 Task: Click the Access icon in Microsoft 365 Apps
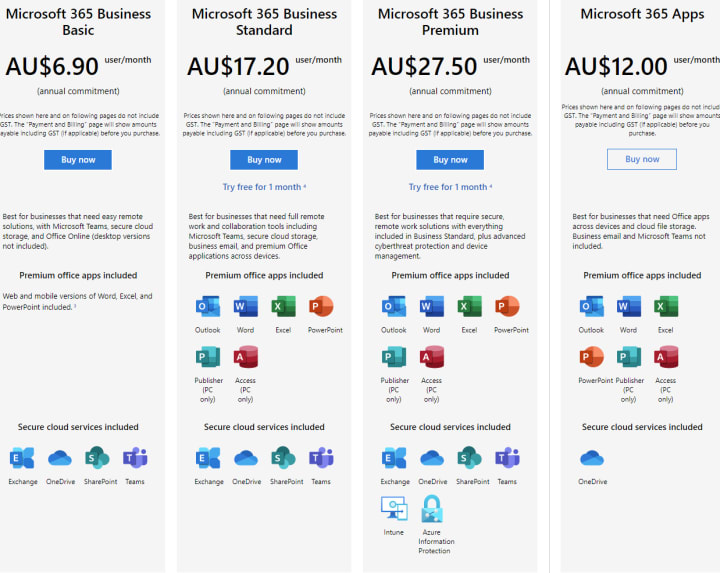[x=666, y=357]
